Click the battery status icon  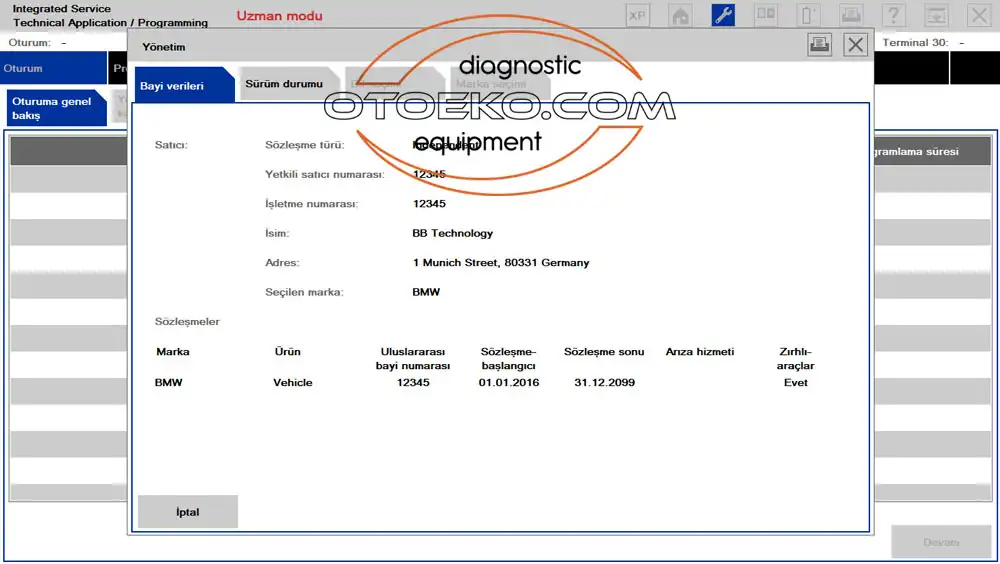point(808,15)
